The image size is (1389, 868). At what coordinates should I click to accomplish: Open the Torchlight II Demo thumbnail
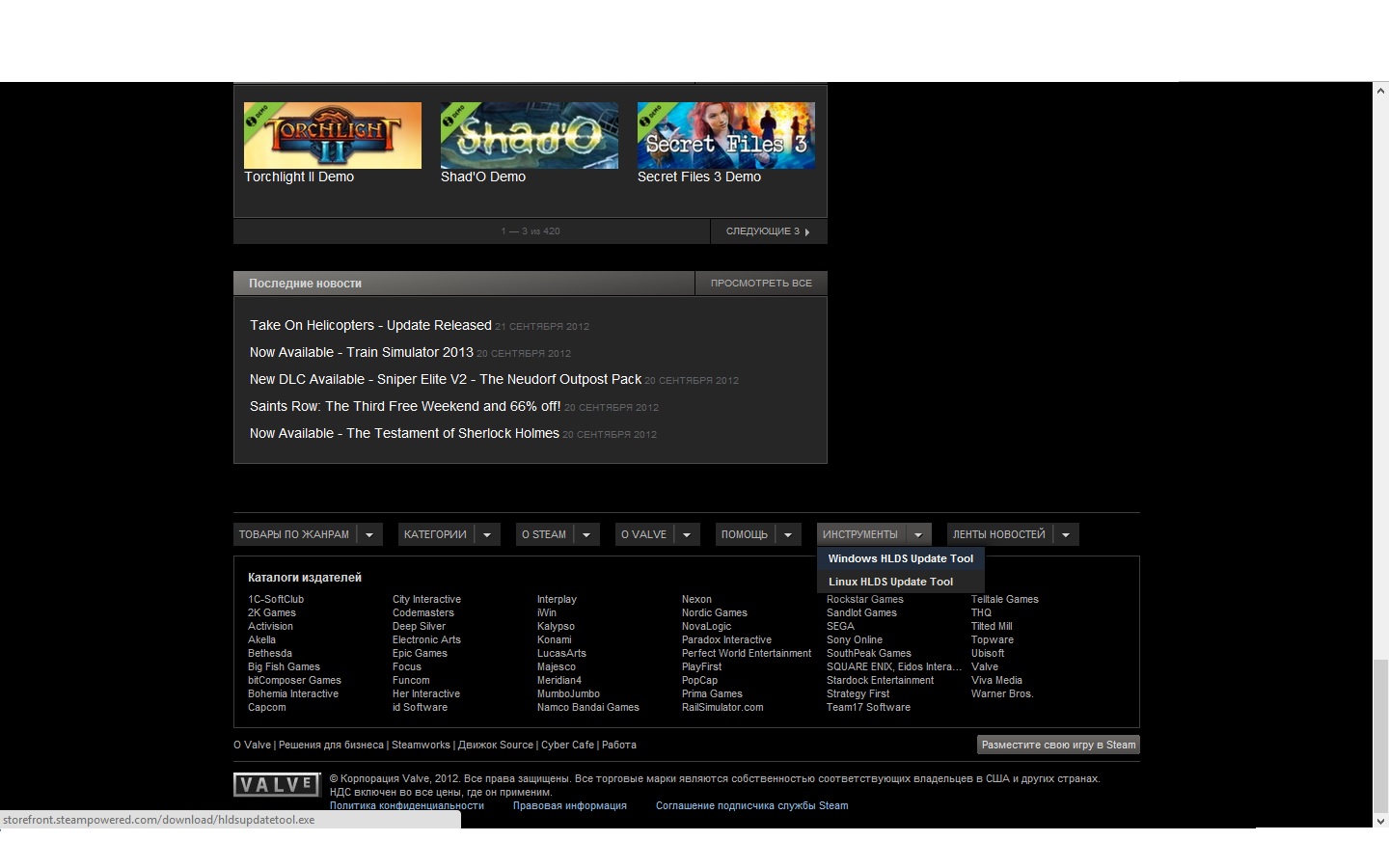(333, 135)
